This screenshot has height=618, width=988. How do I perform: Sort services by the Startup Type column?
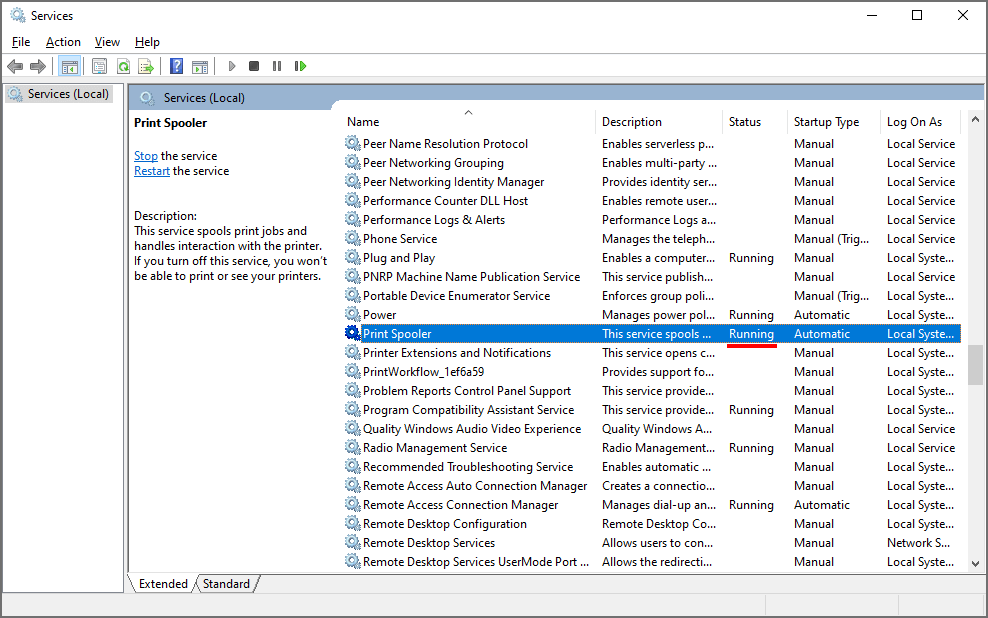tap(826, 122)
